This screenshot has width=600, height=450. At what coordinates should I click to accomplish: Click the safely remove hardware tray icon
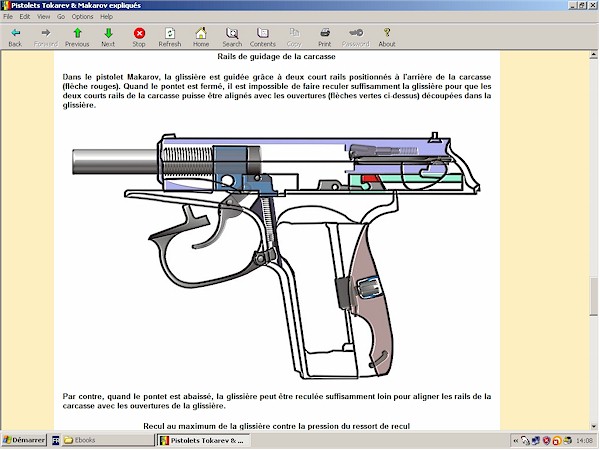(x=525, y=440)
